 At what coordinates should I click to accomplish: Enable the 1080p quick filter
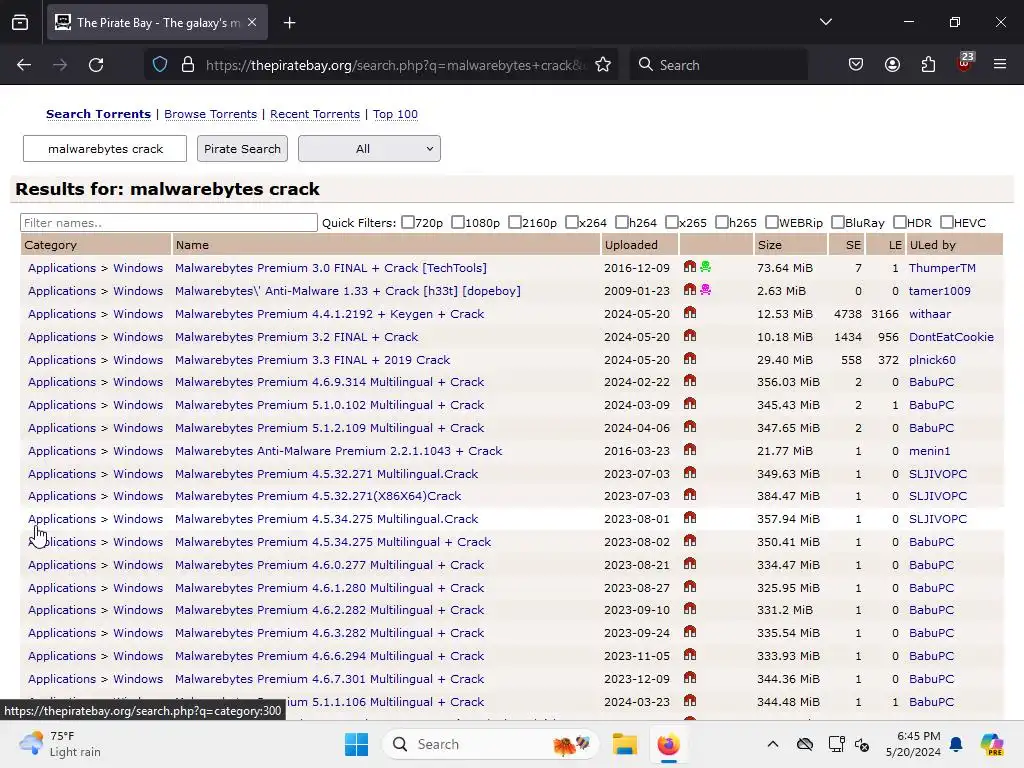458,222
